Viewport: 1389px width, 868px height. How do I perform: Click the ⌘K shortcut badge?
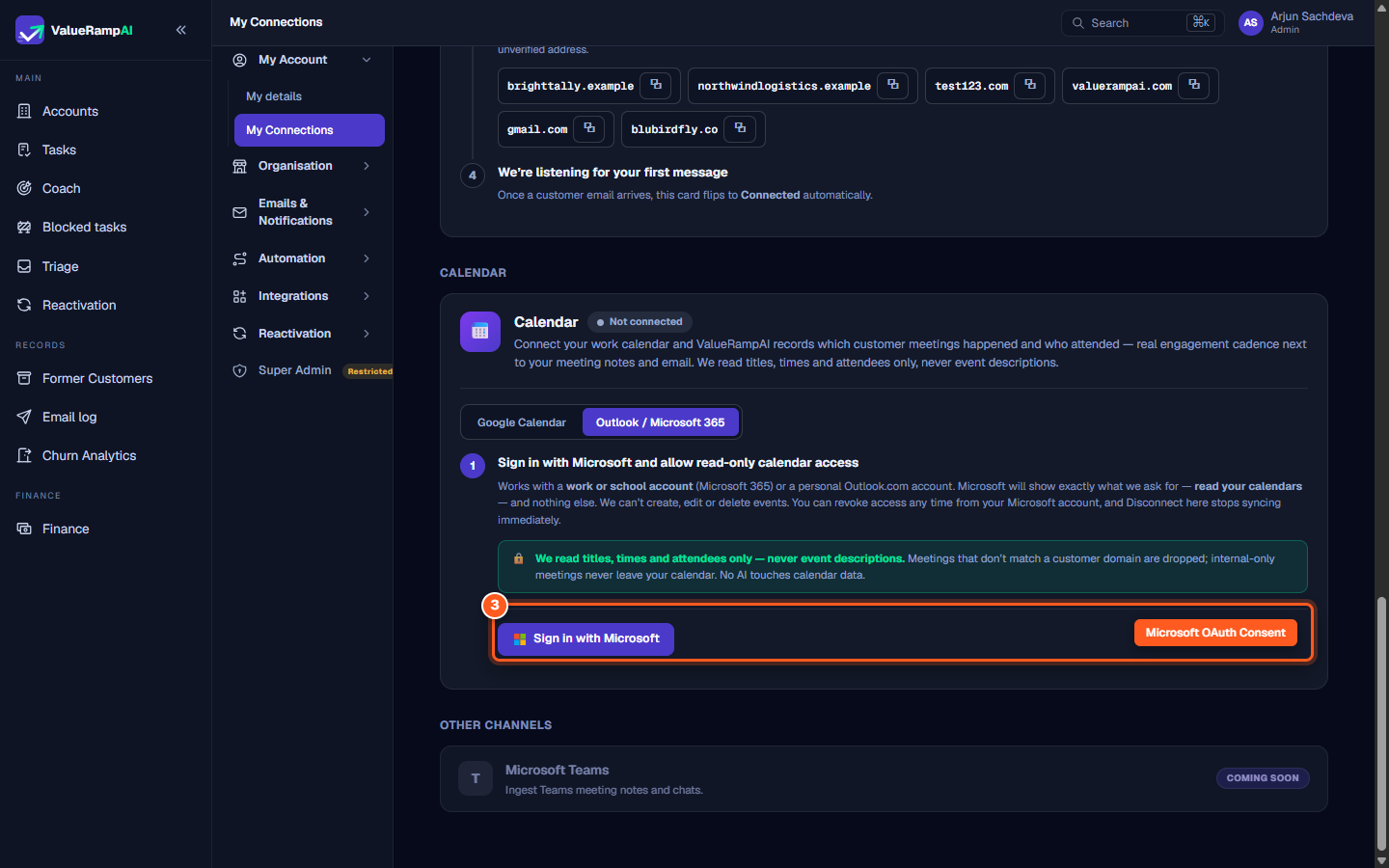pos(1201,22)
